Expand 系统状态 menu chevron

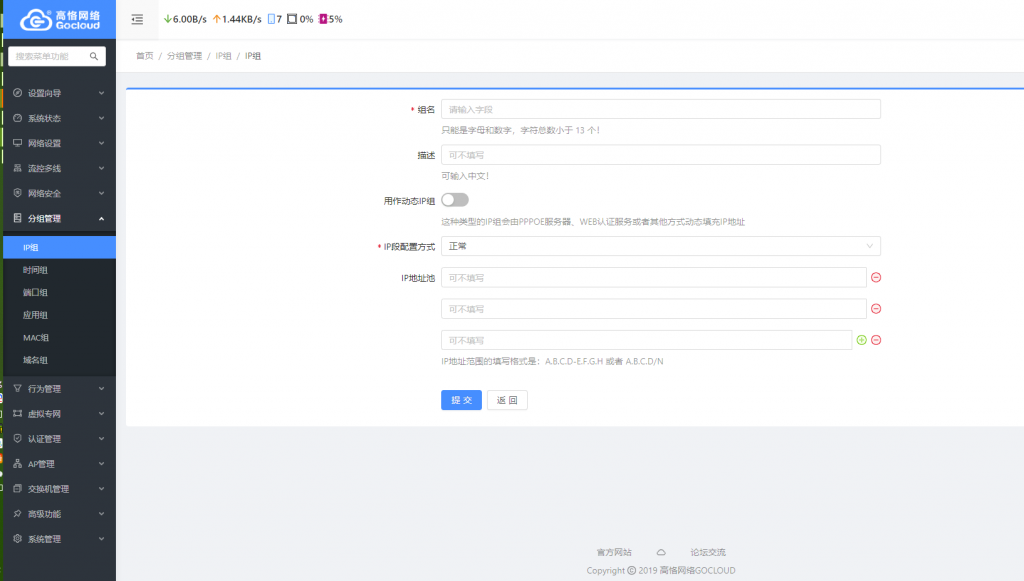[101, 118]
